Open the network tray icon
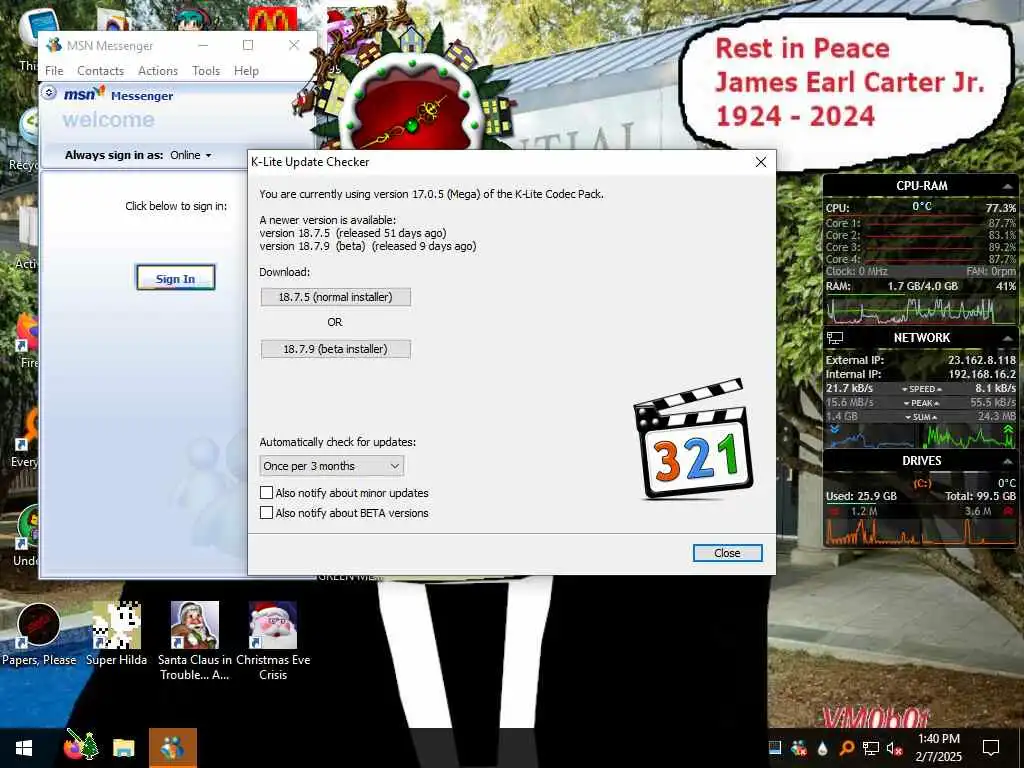The image size is (1024, 768). coord(871,748)
